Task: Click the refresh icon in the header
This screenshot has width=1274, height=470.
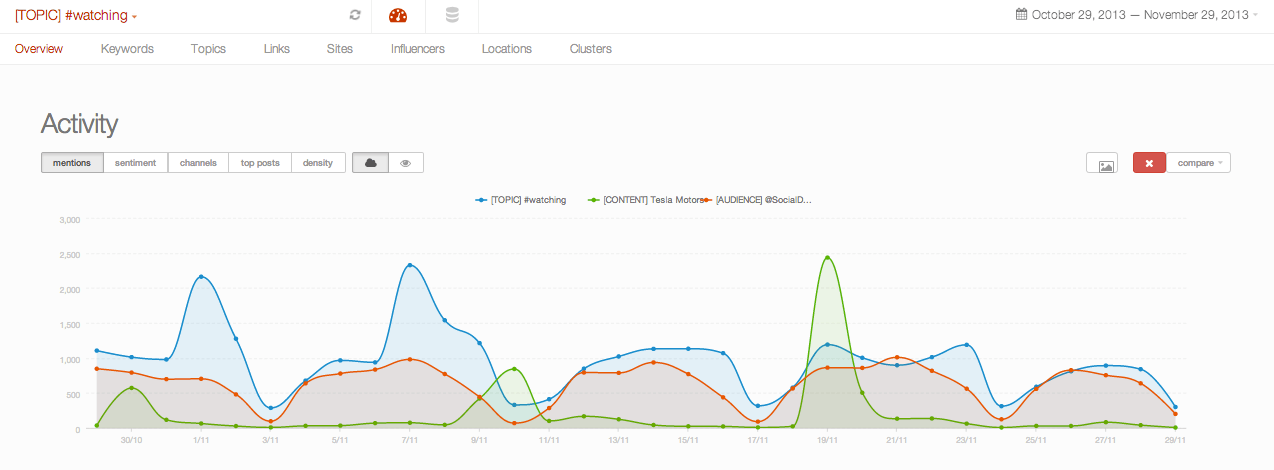Action: pos(355,15)
